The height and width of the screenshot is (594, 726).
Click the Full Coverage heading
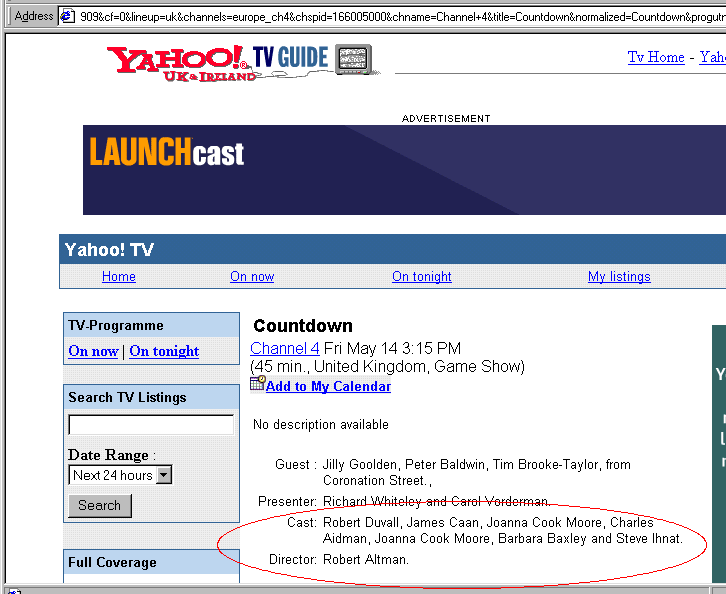pos(113,563)
